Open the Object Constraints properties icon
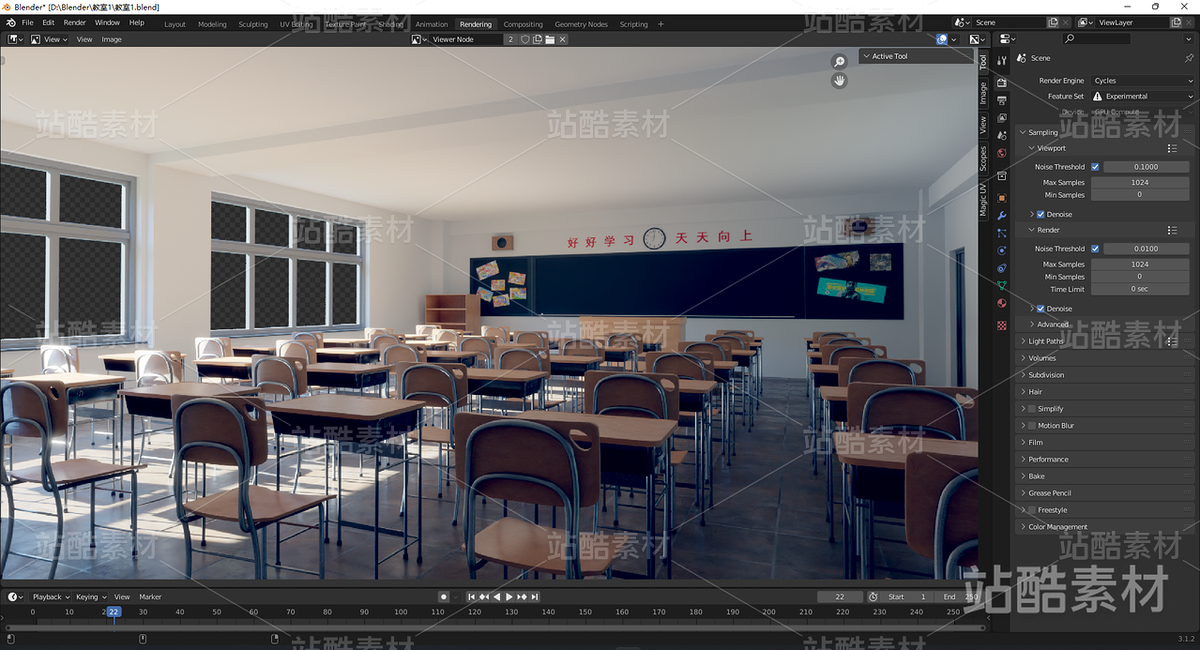This screenshot has height=650, width=1200. click(x=1002, y=268)
